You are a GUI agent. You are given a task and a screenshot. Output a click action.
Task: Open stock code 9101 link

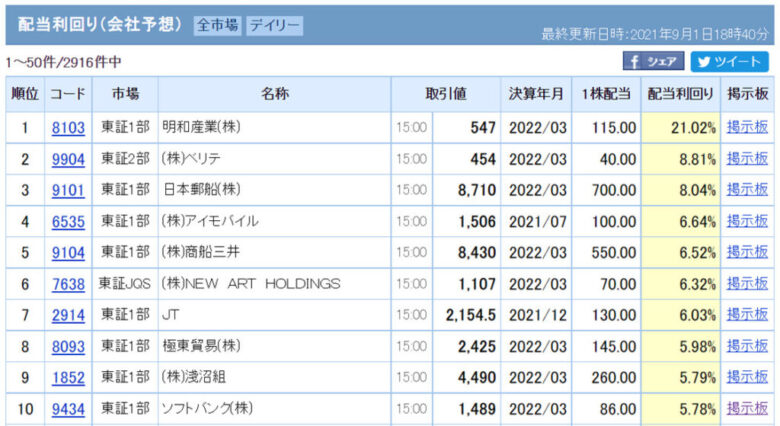coord(68,190)
